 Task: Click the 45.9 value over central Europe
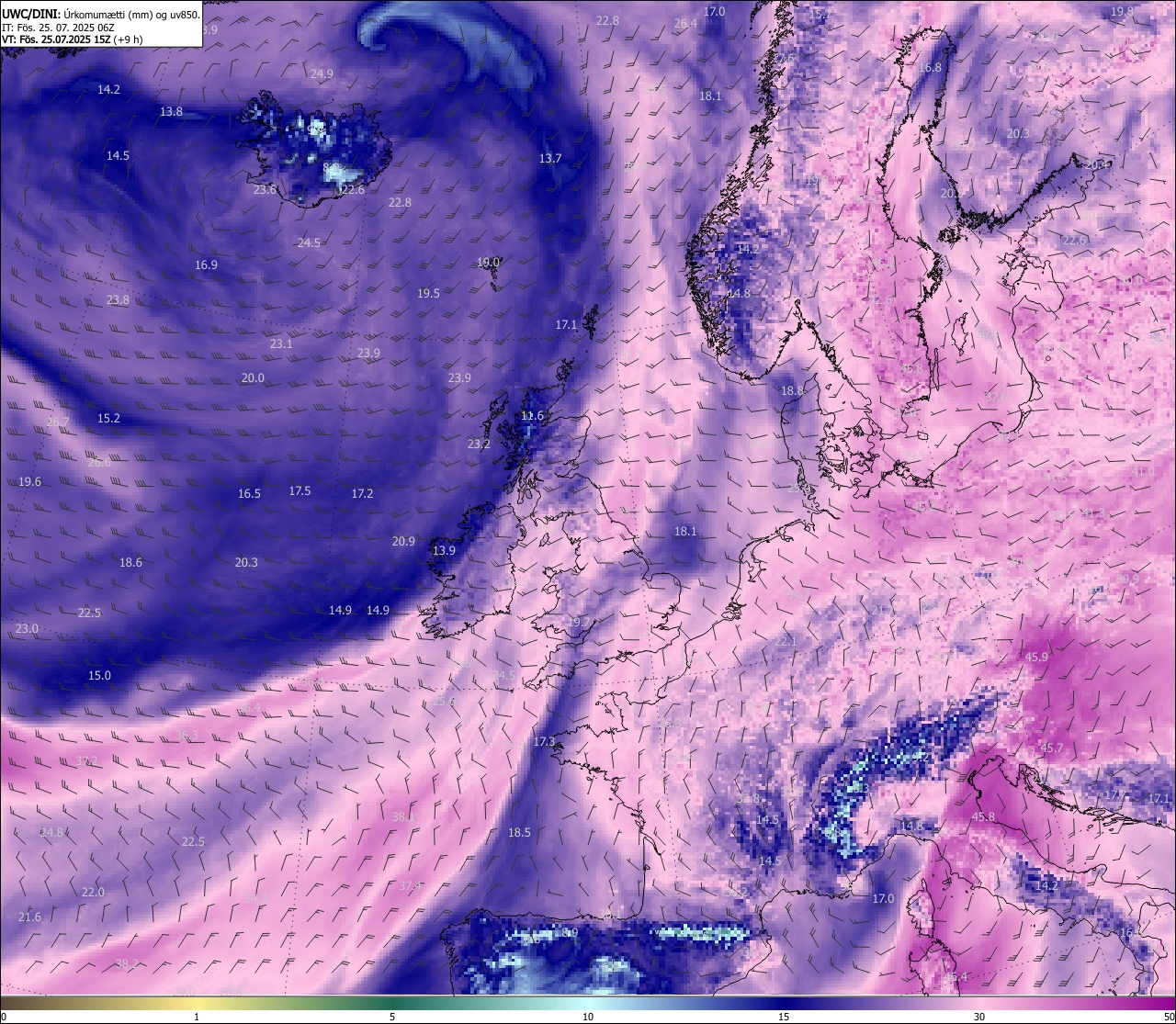pyautogui.click(x=1036, y=657)
